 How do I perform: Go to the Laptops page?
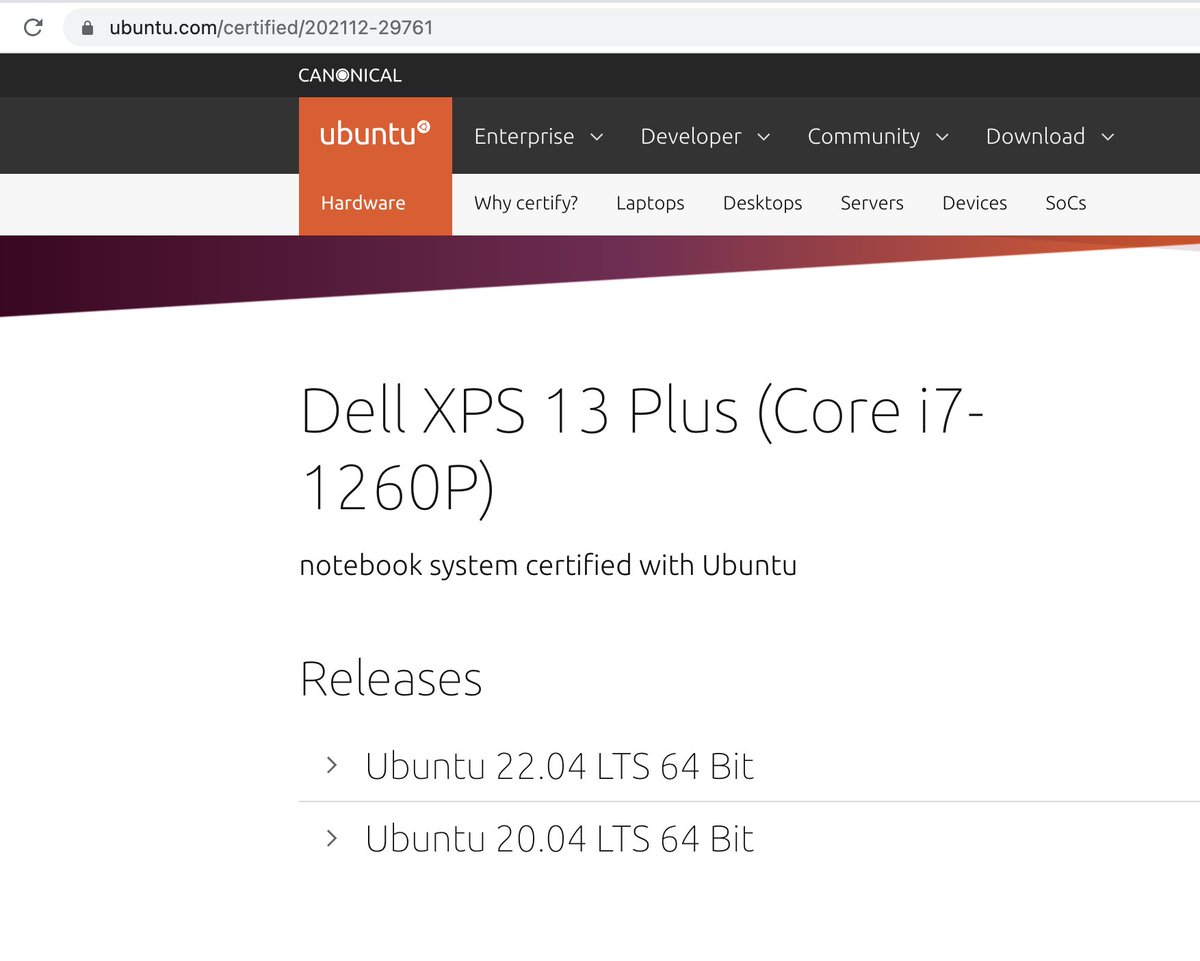point(650,203)
